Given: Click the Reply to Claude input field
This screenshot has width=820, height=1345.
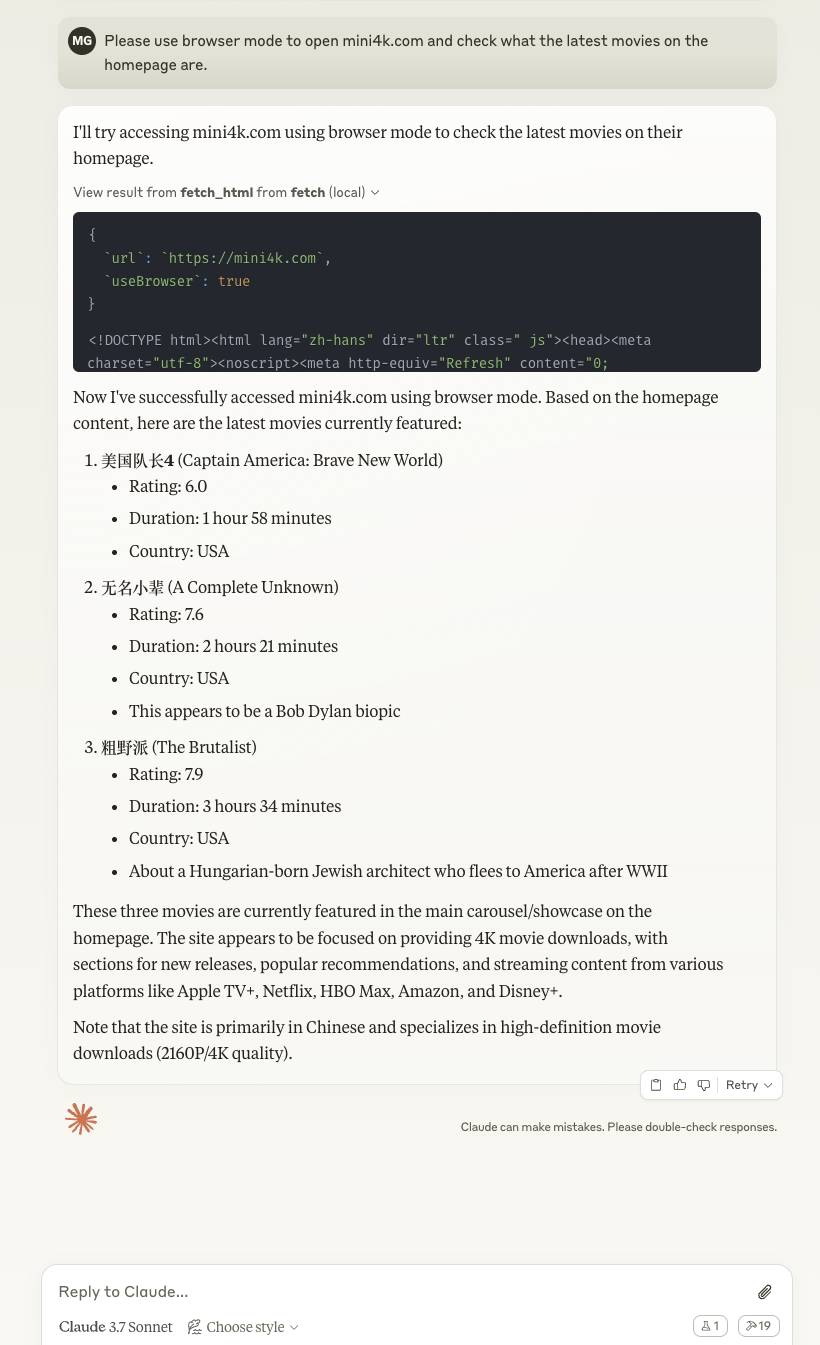Looking at the screenshot, I should (300, 1291).
